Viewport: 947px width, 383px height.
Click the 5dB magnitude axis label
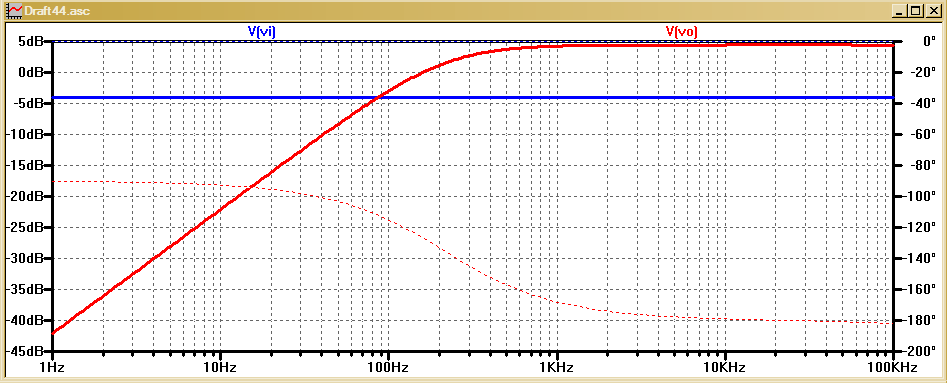(x=30, y=41)
